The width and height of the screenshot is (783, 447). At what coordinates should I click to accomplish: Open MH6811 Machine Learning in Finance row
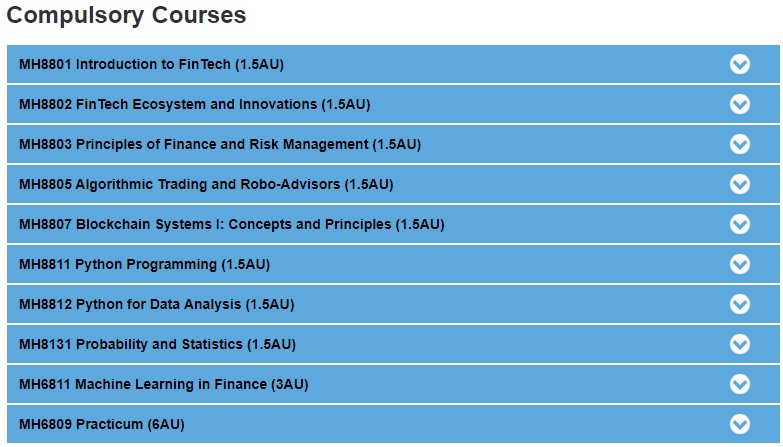[163, 385]
